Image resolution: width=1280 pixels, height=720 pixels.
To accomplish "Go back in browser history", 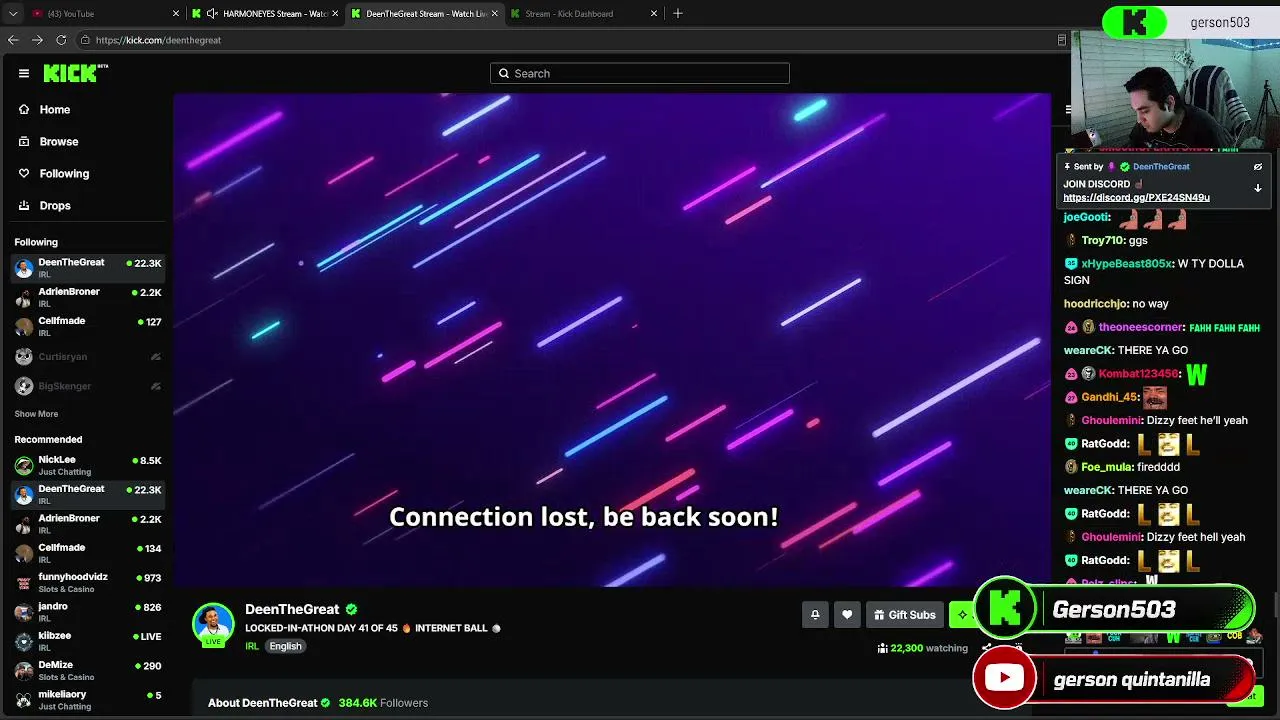I will tap(13, 40).
